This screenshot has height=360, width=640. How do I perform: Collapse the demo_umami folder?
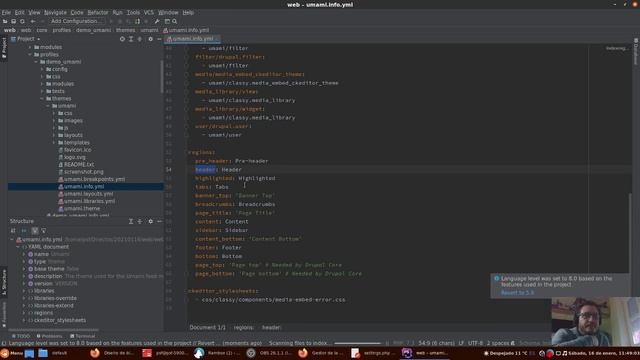tap(36, 62)
